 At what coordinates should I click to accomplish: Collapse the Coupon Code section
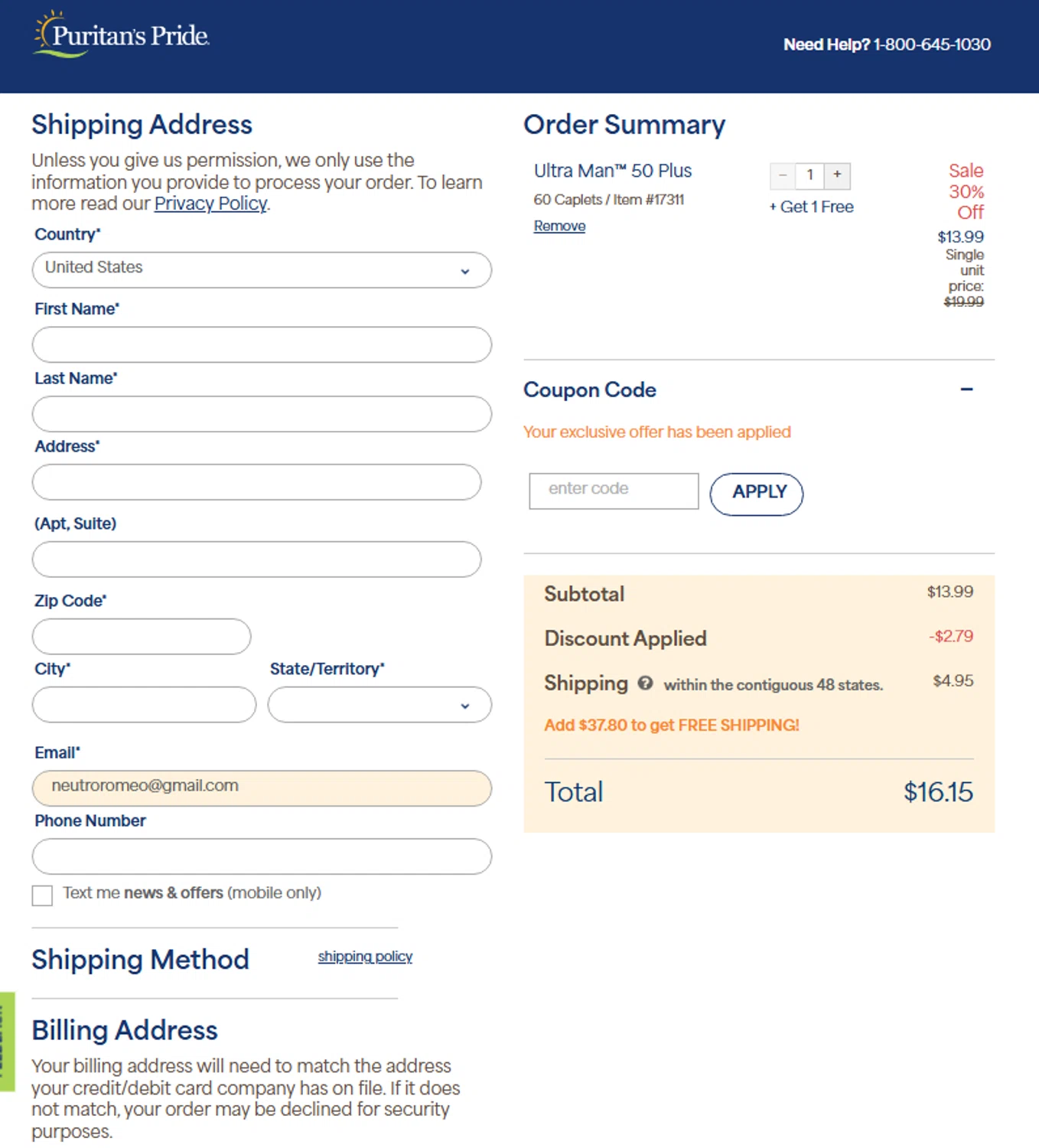click(x=966, y=390)
